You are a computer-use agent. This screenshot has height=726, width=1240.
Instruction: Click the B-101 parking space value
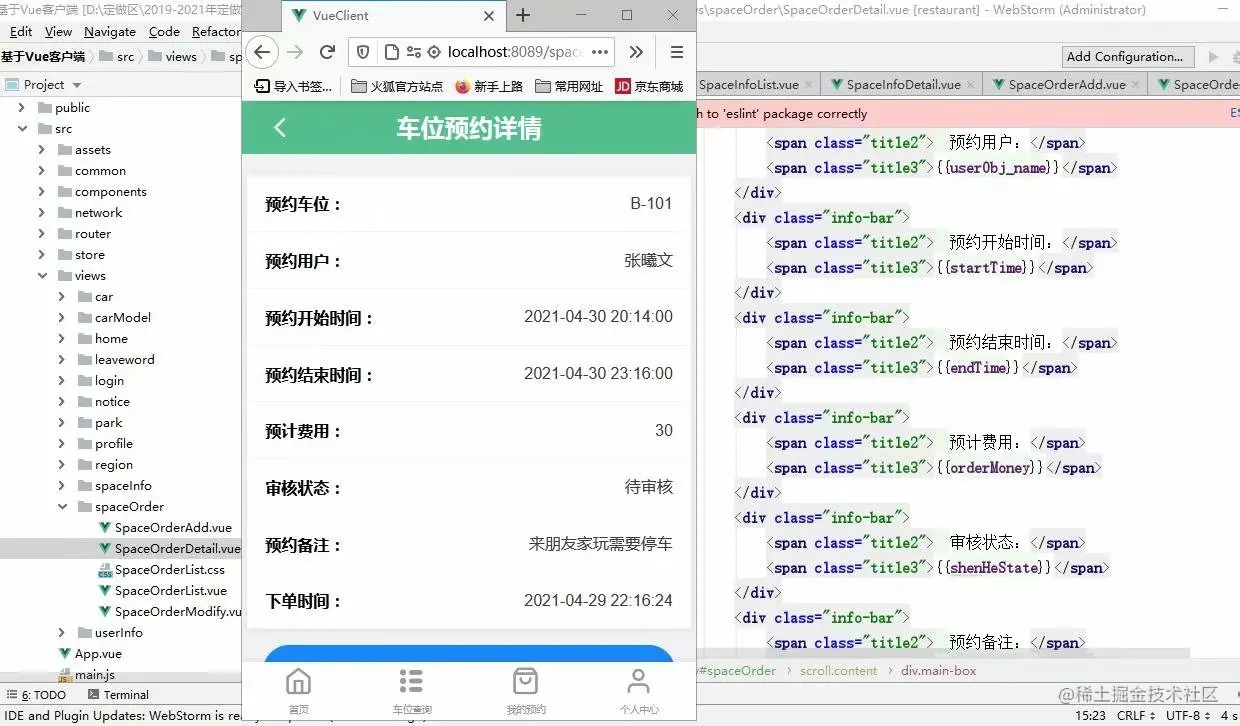point(651,203)
